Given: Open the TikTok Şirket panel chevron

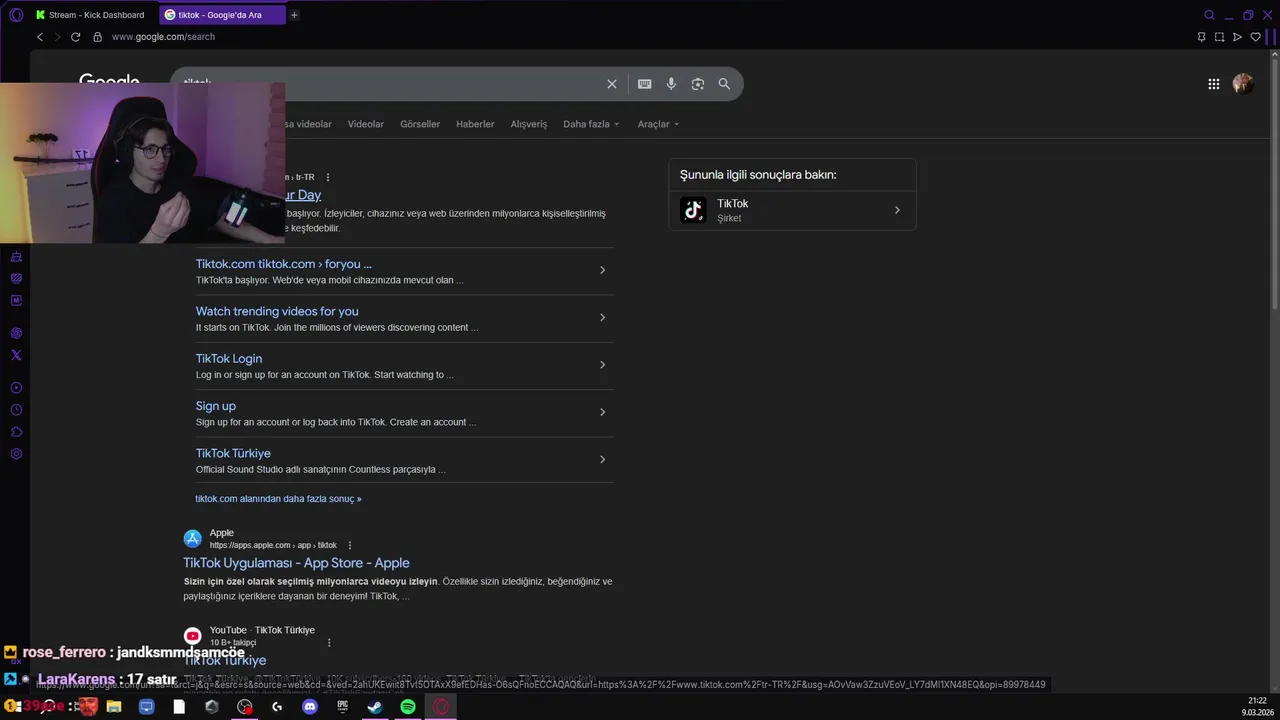Looking at the screenshot, I should point(897,210).
